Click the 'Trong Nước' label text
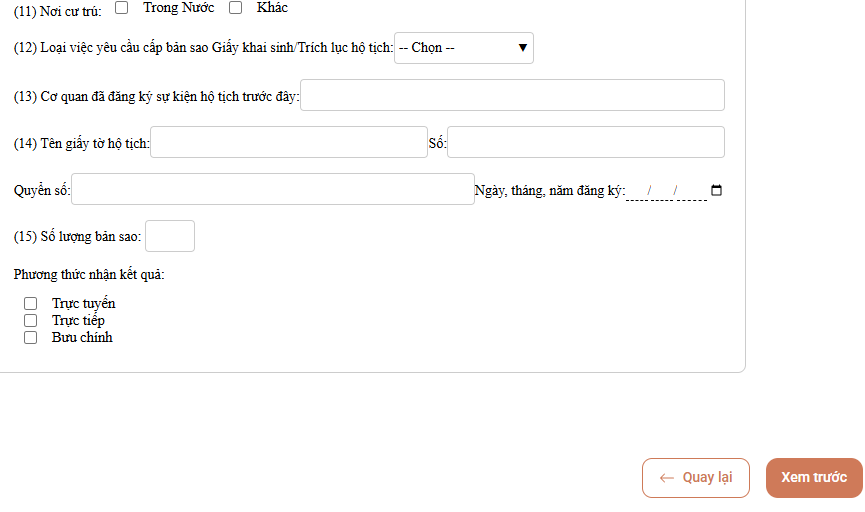The image size is (865, 512). coord(179,7)
